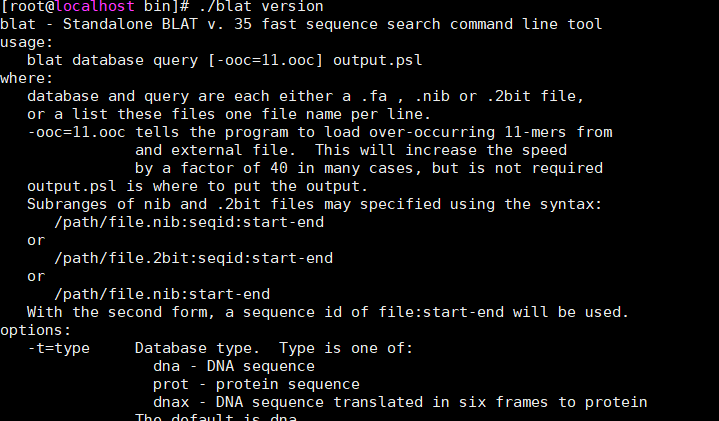Click the 'Subranges of nib and .2bit' line
The height and width of the screenshot is (421, 719).
coord(314,204)
